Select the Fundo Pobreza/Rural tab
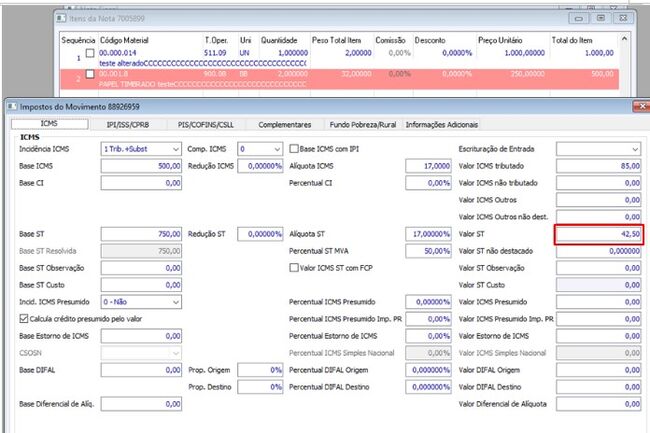 tap(363, 124)
